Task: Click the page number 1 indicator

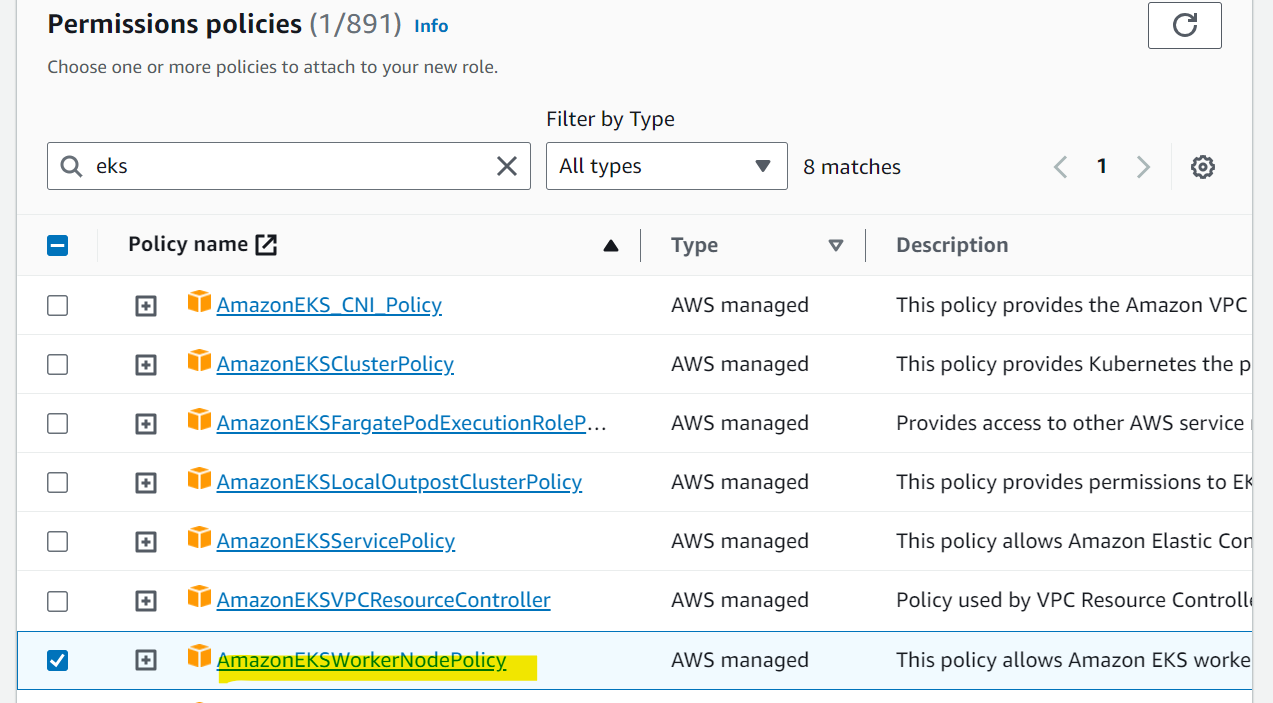Action: coord(1102,166)
